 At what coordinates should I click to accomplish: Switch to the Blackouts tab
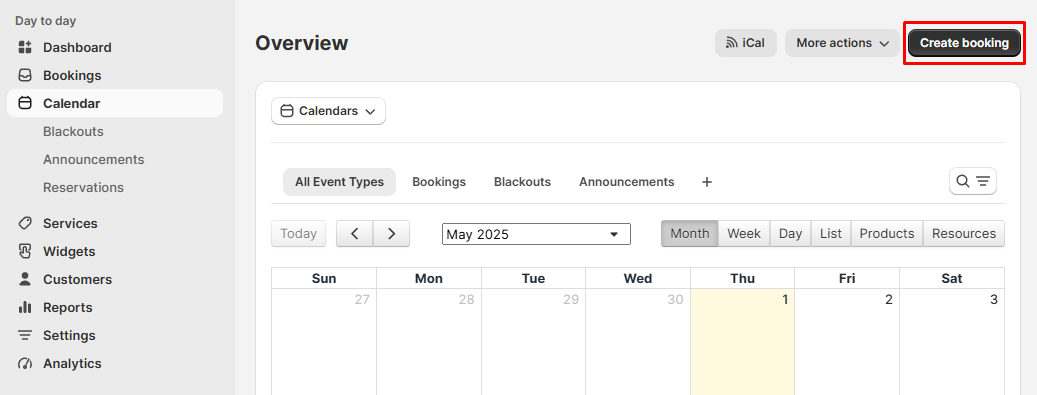[x=522, y=182]
